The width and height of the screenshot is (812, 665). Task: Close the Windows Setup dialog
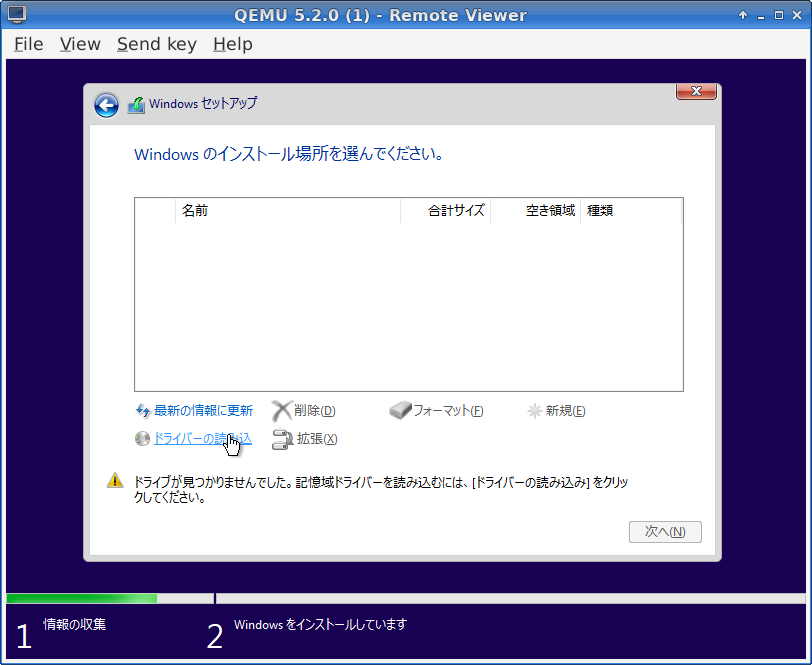pyautogui.click(x=696, y=91)
